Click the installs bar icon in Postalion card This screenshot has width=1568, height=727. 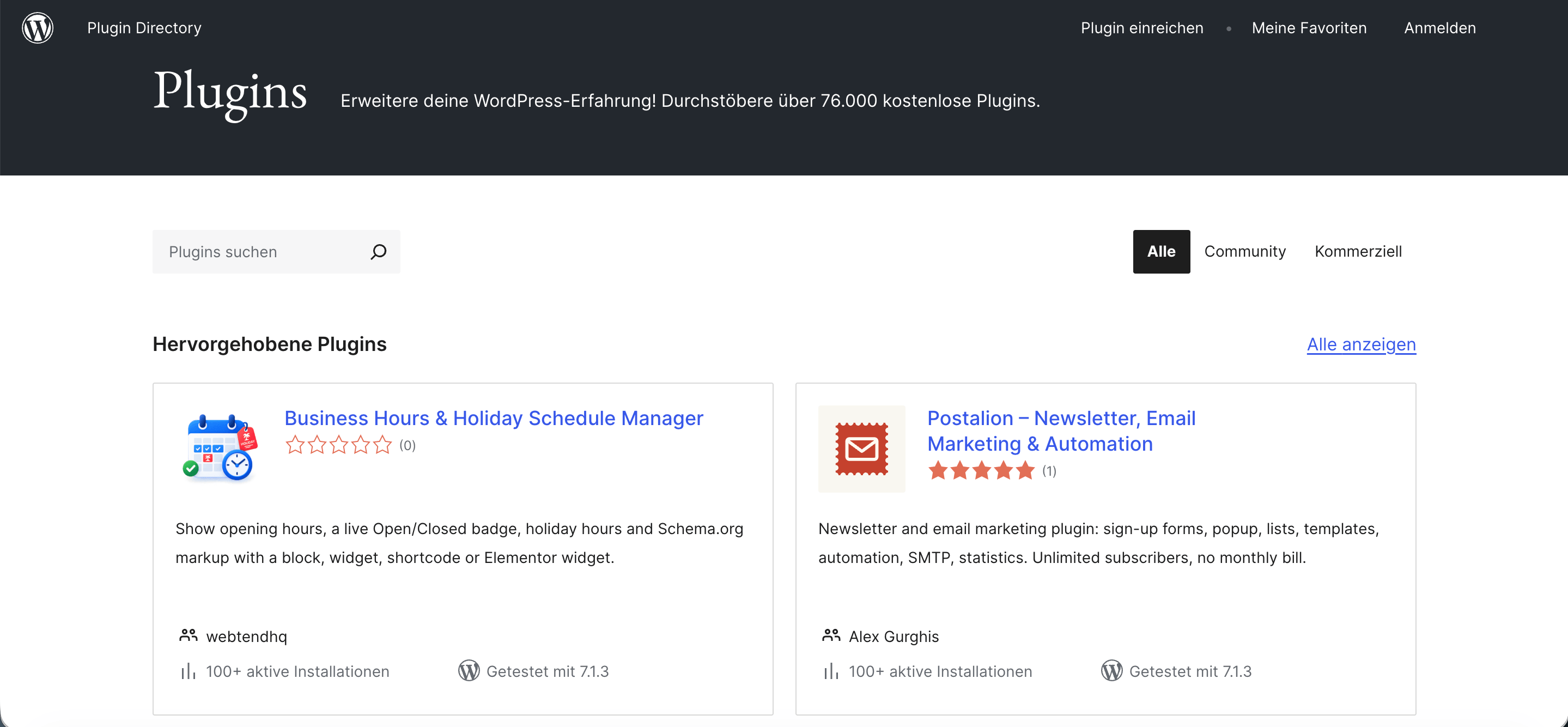click(831, 671)
